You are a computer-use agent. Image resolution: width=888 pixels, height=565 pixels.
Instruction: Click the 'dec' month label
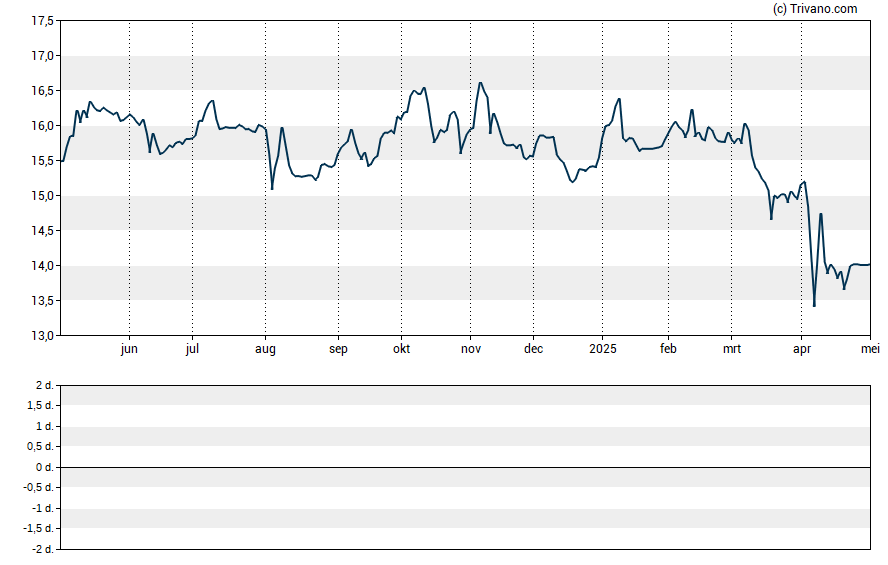pos(533,349)
